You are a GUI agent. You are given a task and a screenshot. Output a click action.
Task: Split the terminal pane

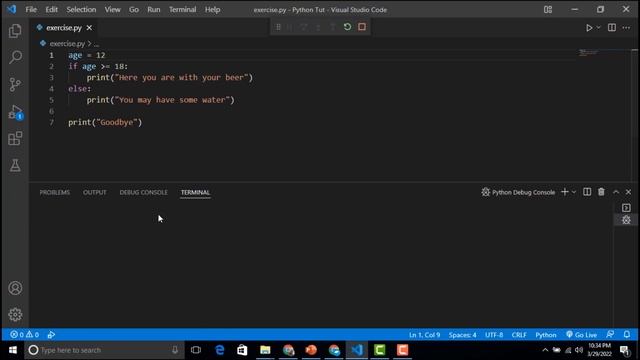point(587,192)
